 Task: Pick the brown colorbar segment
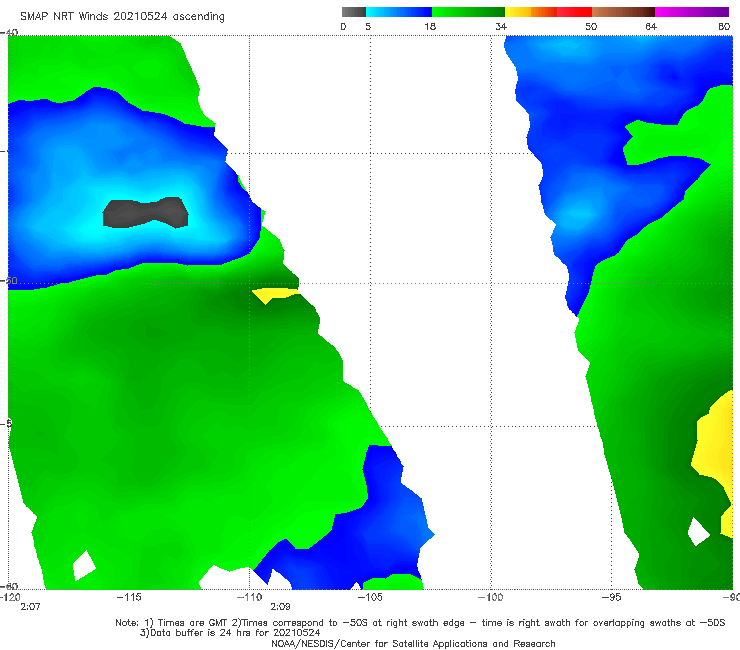(623, 12)
